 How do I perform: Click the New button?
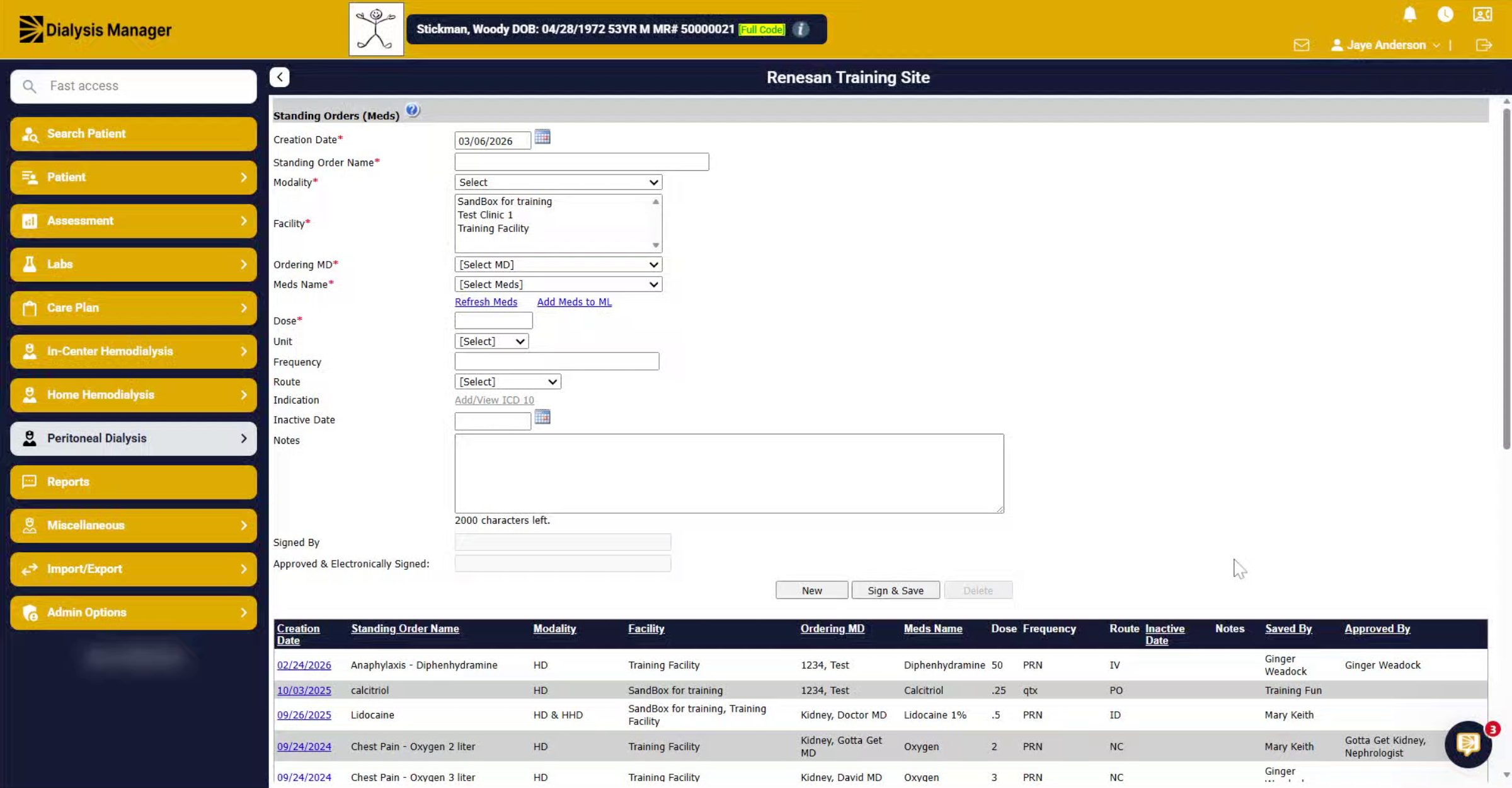coord(811,590)
